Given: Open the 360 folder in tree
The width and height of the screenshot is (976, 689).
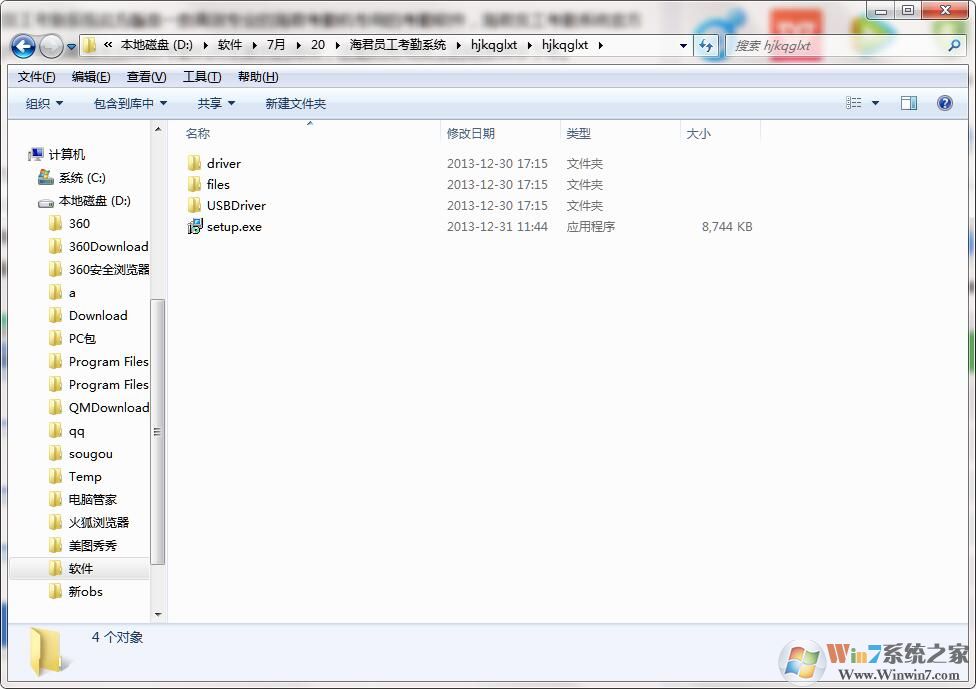Looking at the screenshot, I should click(79, 223).
